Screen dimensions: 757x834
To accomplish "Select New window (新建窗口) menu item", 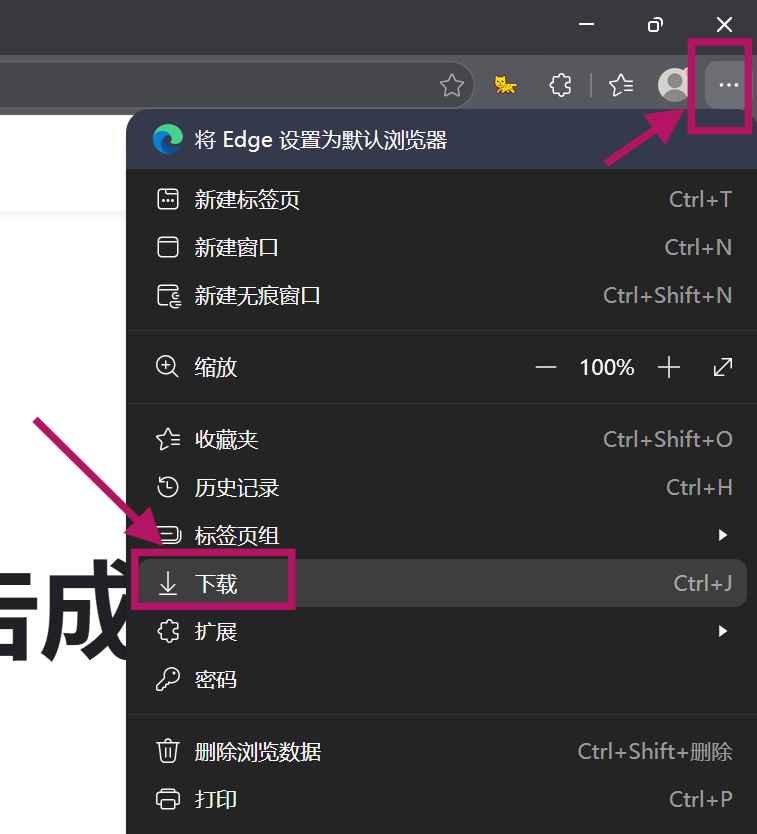I will (x=442, y=248).
